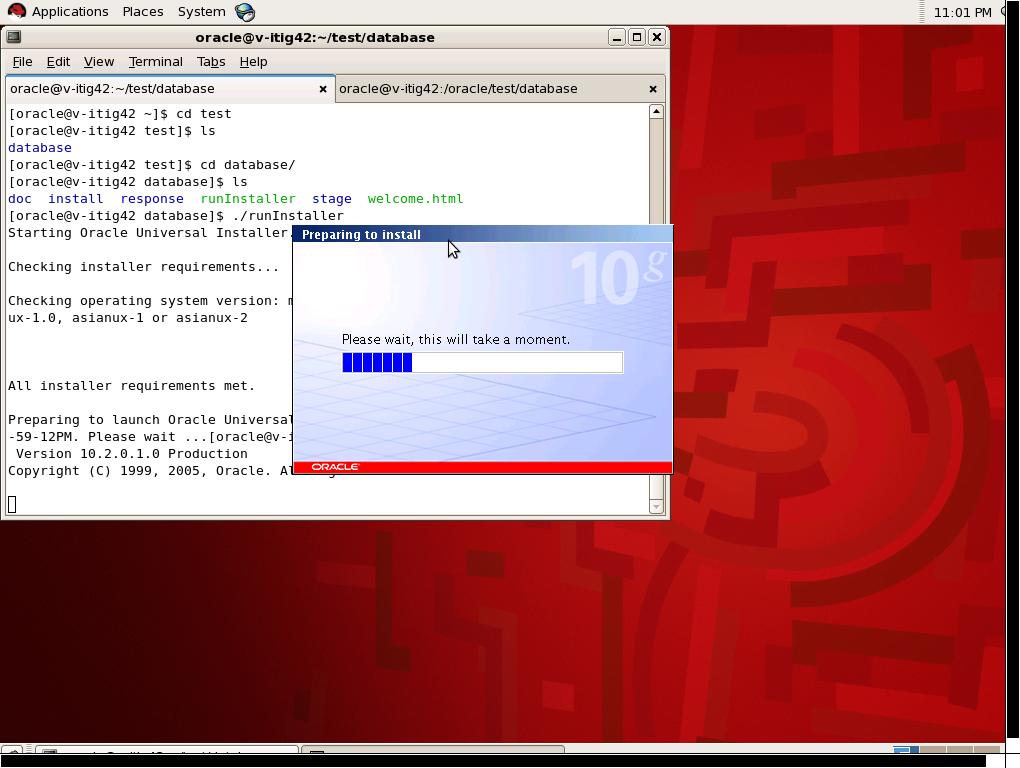Screen dimensions: 1020x768
Task: Open the terminal File menu
Action: coord(22,62)
